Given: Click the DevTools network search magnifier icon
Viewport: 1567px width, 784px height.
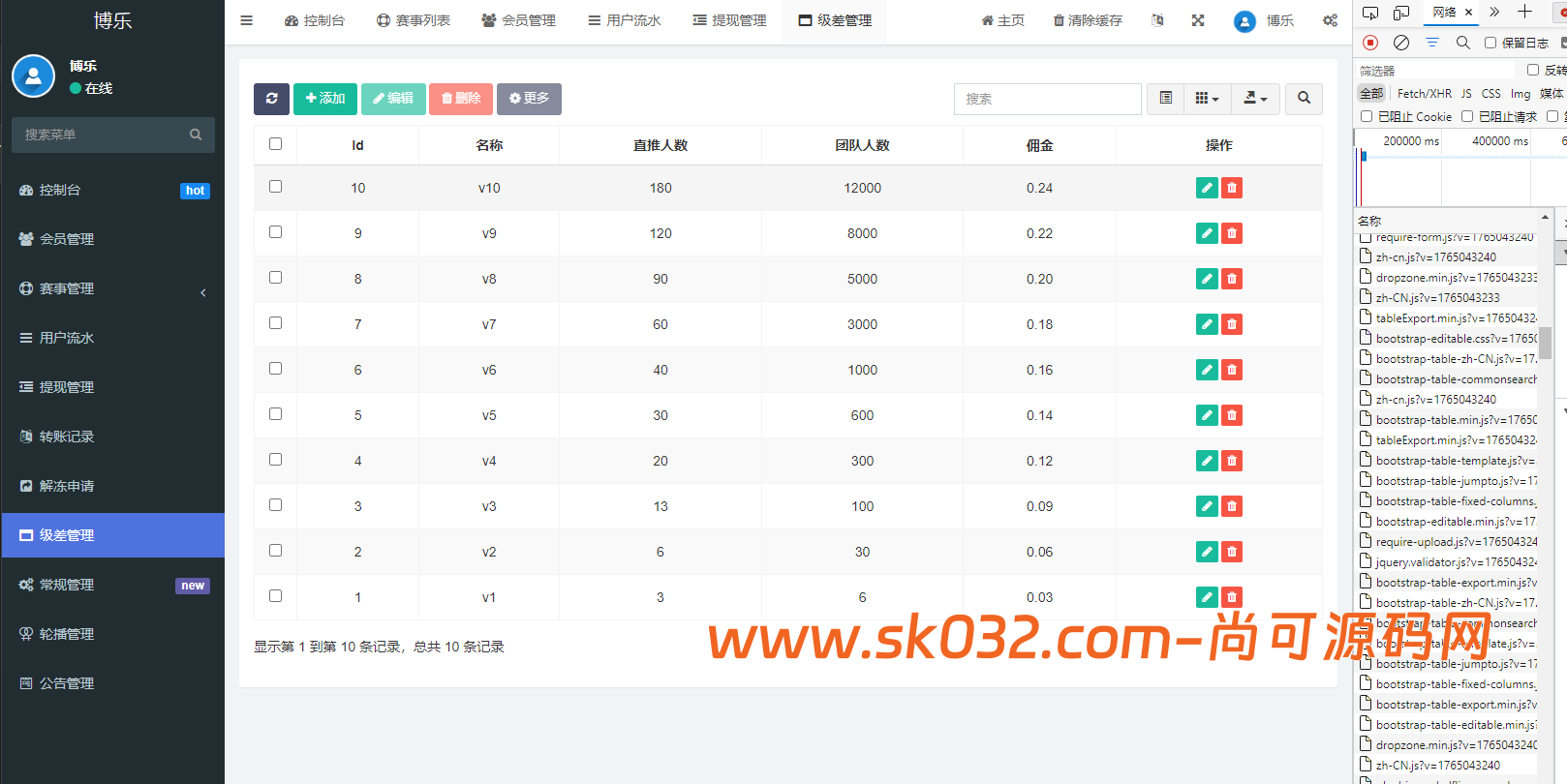Looking at the screenshot, I should (1463, 43).
